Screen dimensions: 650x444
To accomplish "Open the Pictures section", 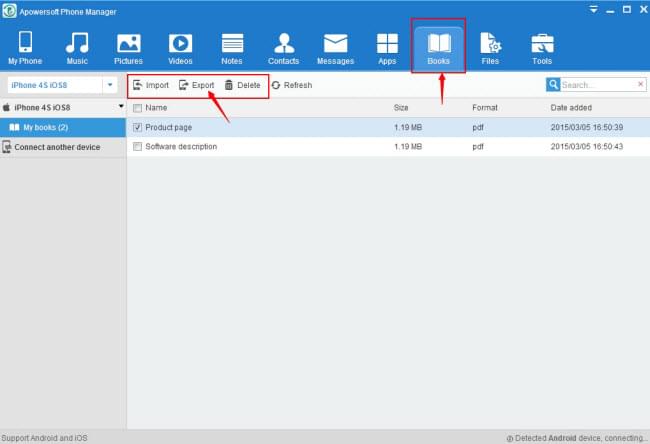I will pos(129,48).
